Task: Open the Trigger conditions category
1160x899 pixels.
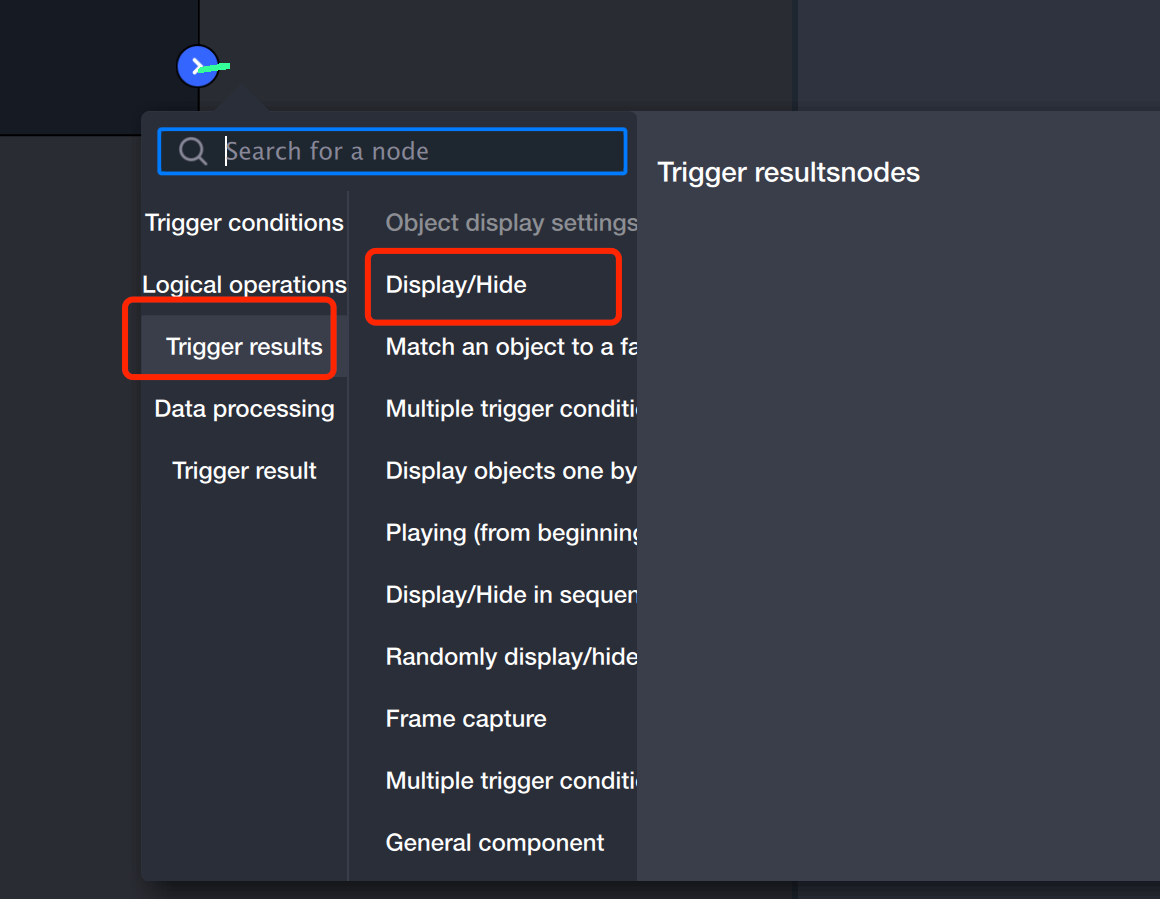Action: point(244,223)
